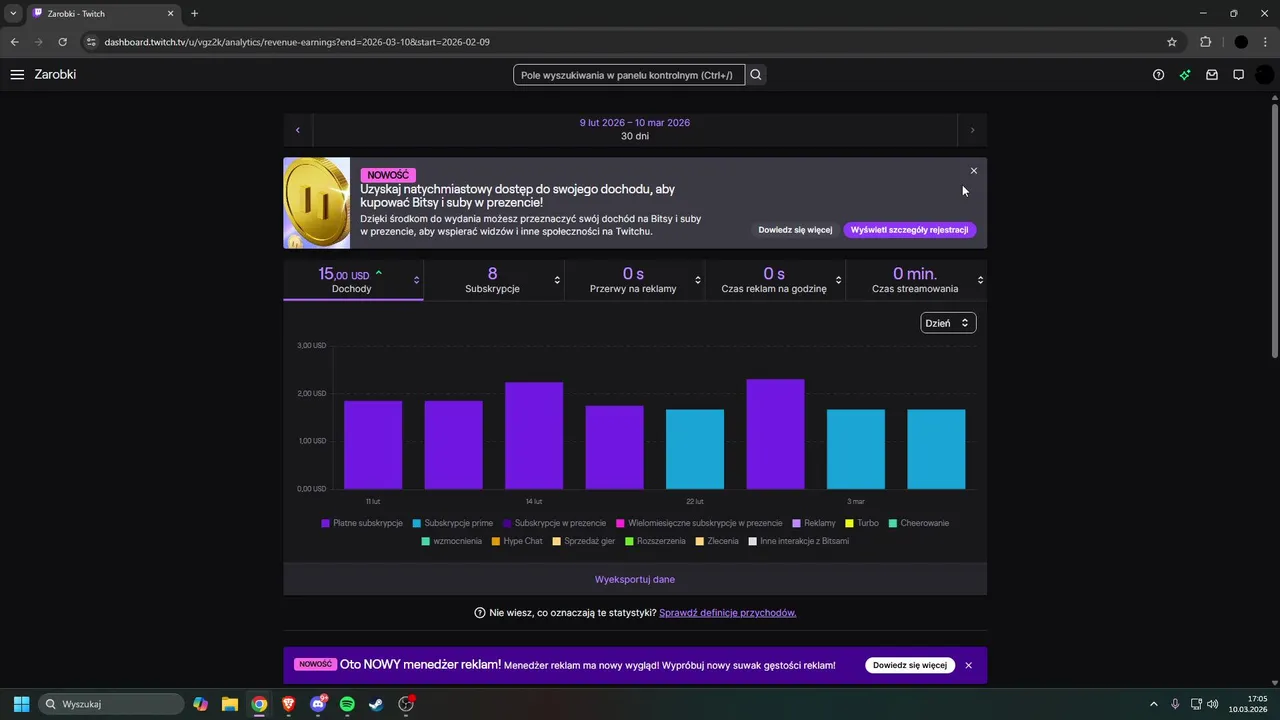The height and width of the screenshot is (720, 1280).
Task: Click Wyświetl szczegóły rejestracji button
Action: pyautogui.click(x=909, y=230)
